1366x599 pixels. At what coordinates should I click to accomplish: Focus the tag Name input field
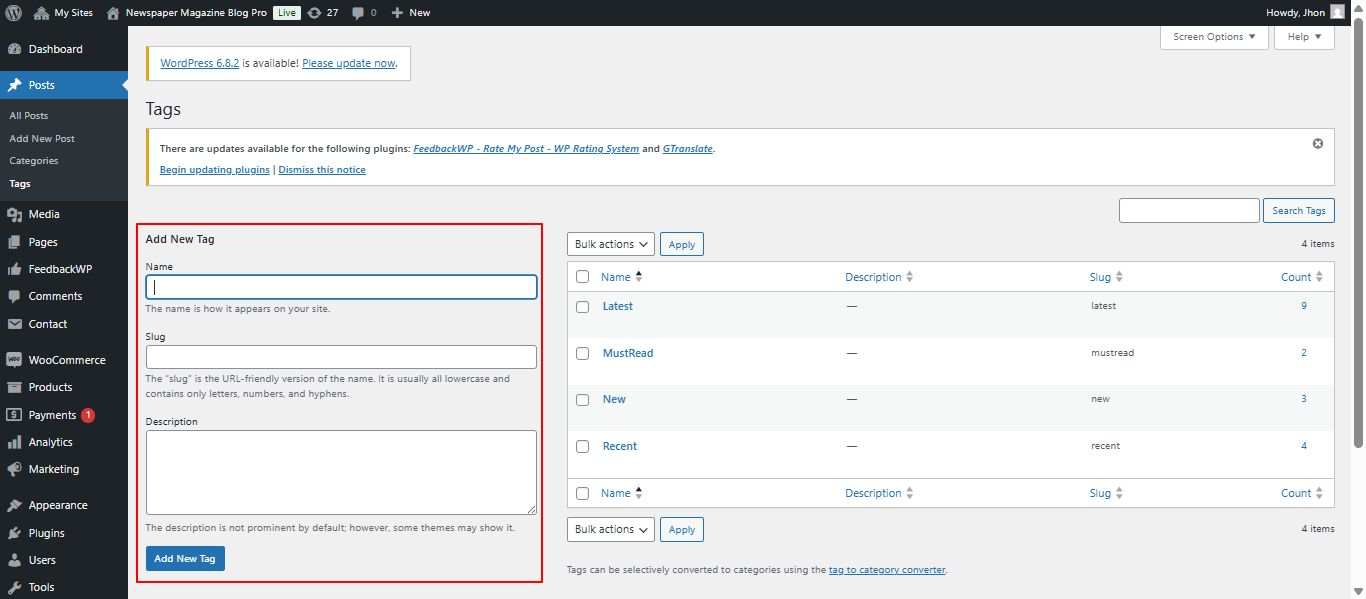coord(341,287)
